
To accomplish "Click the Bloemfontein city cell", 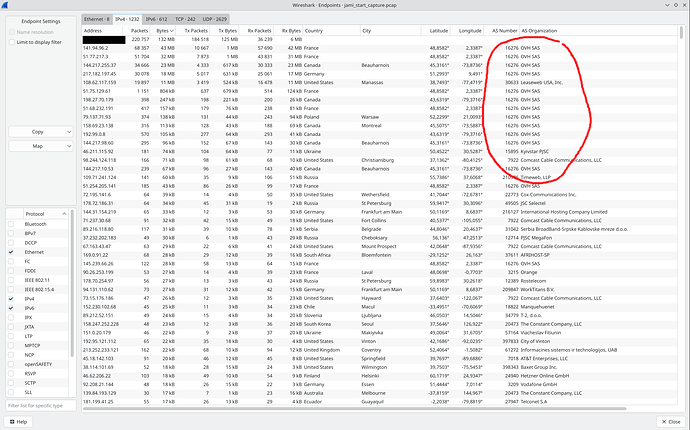I will 376,255.
